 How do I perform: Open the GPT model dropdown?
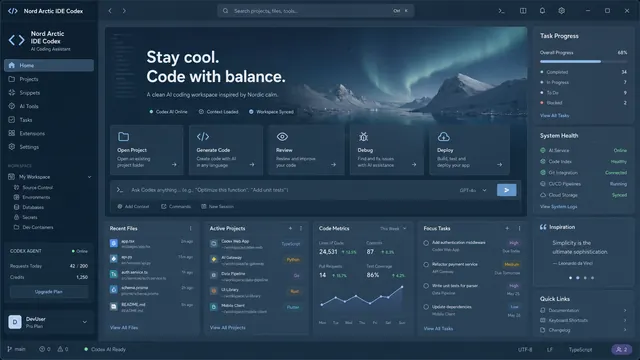(x=473, y=190)
